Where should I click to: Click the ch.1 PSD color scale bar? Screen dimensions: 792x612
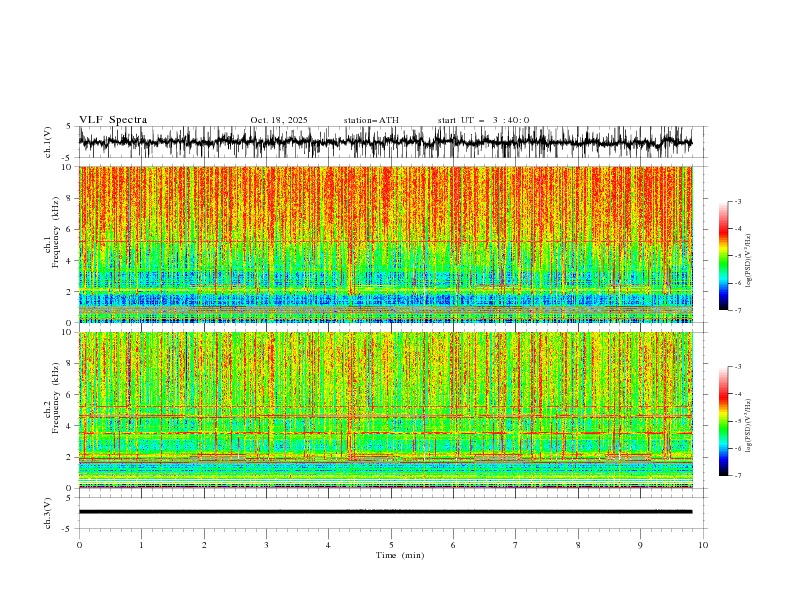[723, 256]
